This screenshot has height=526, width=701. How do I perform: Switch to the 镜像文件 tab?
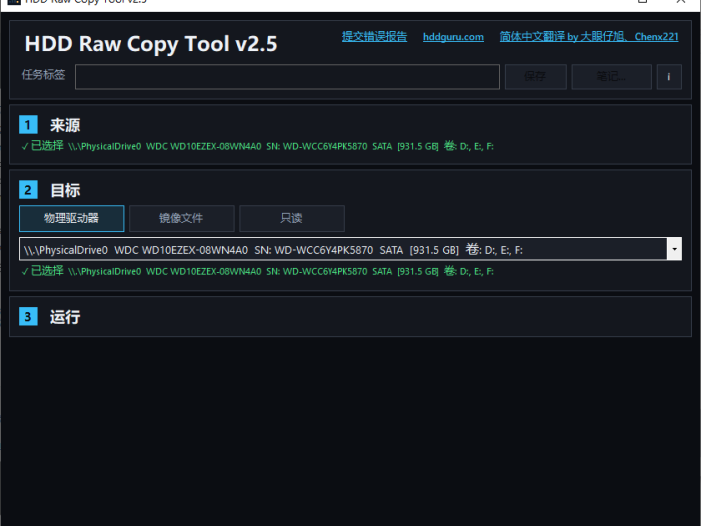(x=182, y=219)
